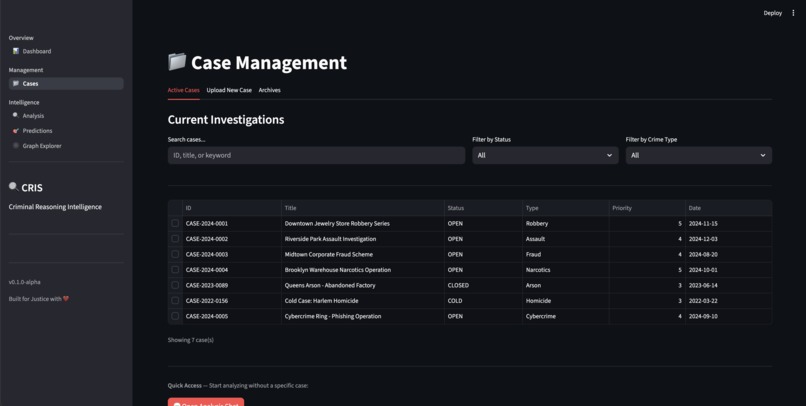Image resolution: width=806 pixels, height=406 pixels.
Task: Click the Cases folder icon in sidebar
Action: (x=16, y=83)
